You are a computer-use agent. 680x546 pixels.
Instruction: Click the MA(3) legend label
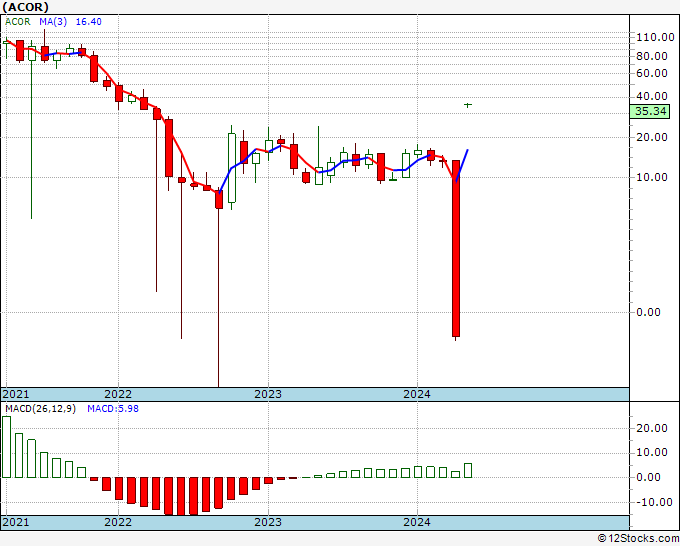[53, 22]
